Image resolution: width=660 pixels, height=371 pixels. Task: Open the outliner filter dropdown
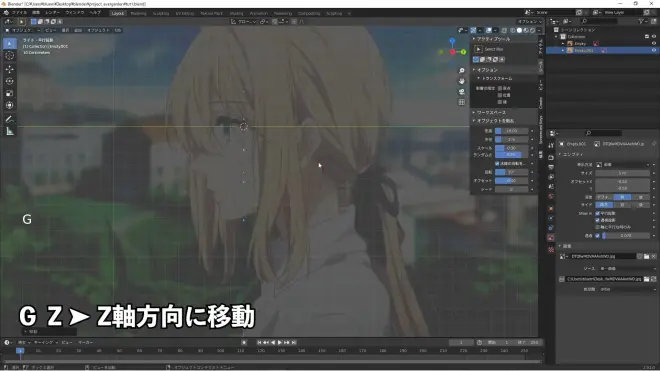pos(642,21)
